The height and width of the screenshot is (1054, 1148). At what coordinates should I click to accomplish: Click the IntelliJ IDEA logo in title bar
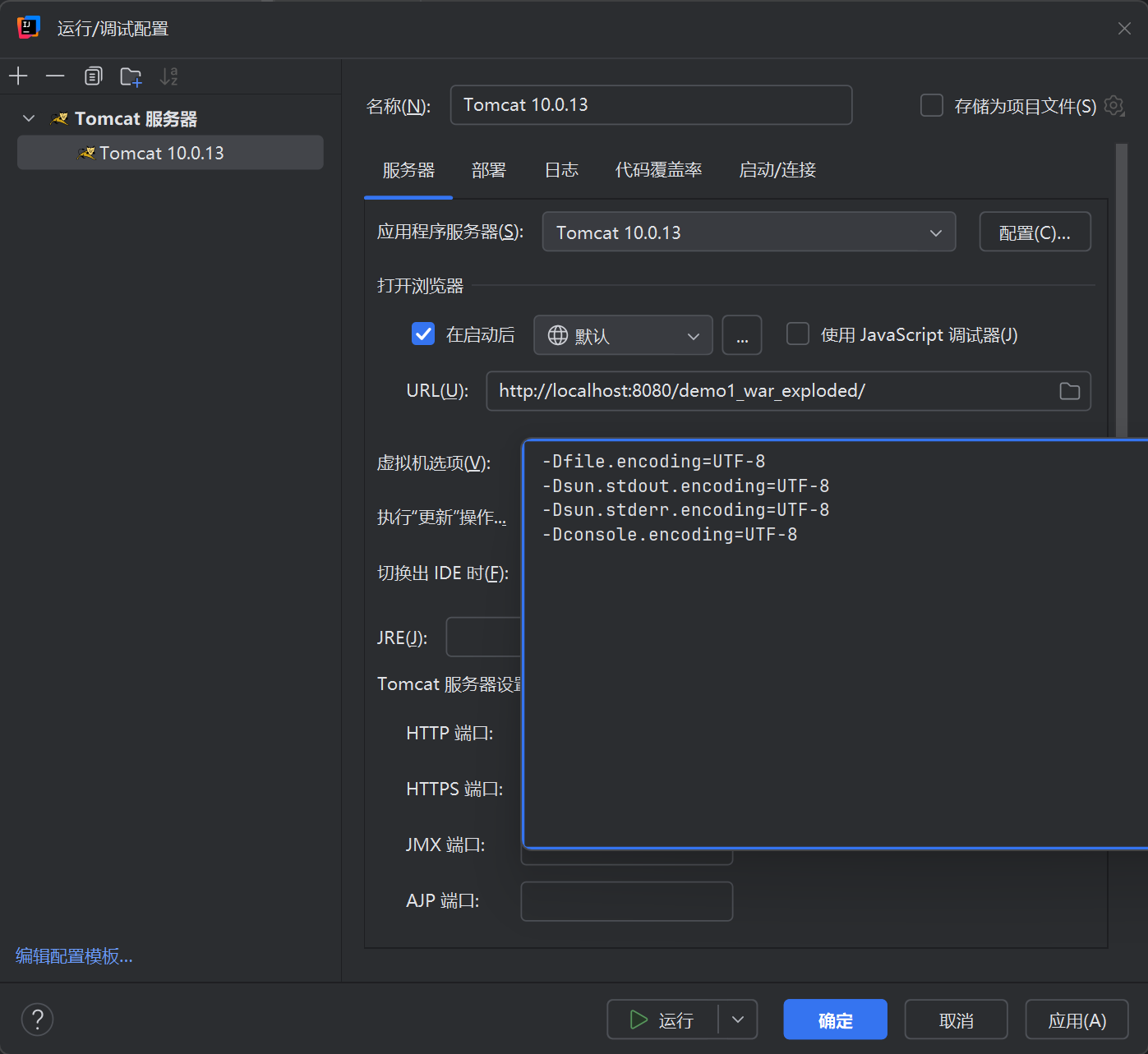[x=29, y=27]
